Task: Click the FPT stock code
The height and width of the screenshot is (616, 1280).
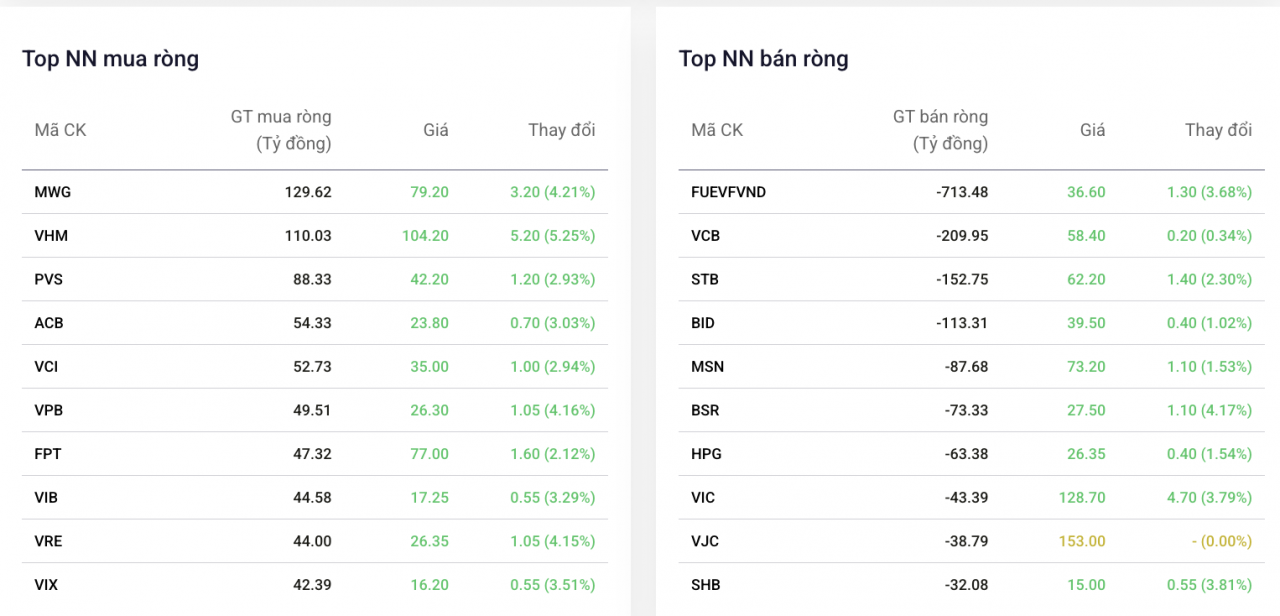Action: point(47,454)
